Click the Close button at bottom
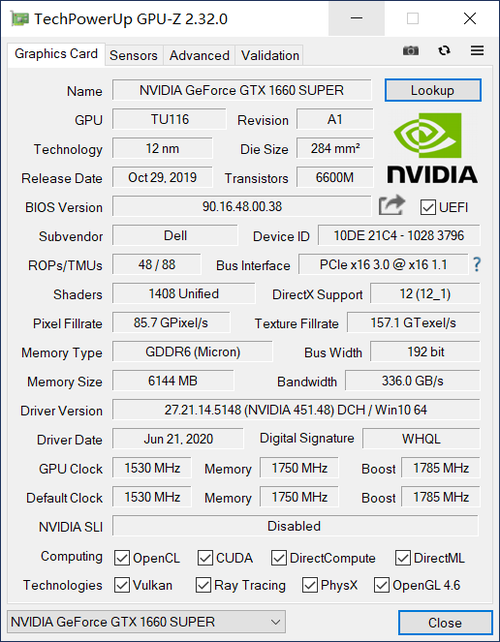 [x=445, y=623]
